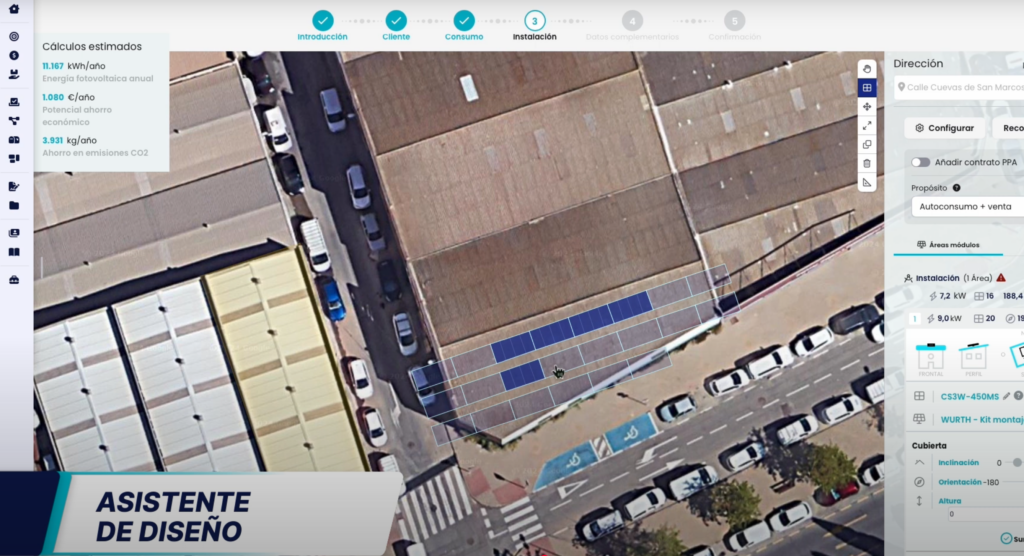Open the Propósito dropdown
The width and height of the screenshot is (1024, 556).
(966, 206)
